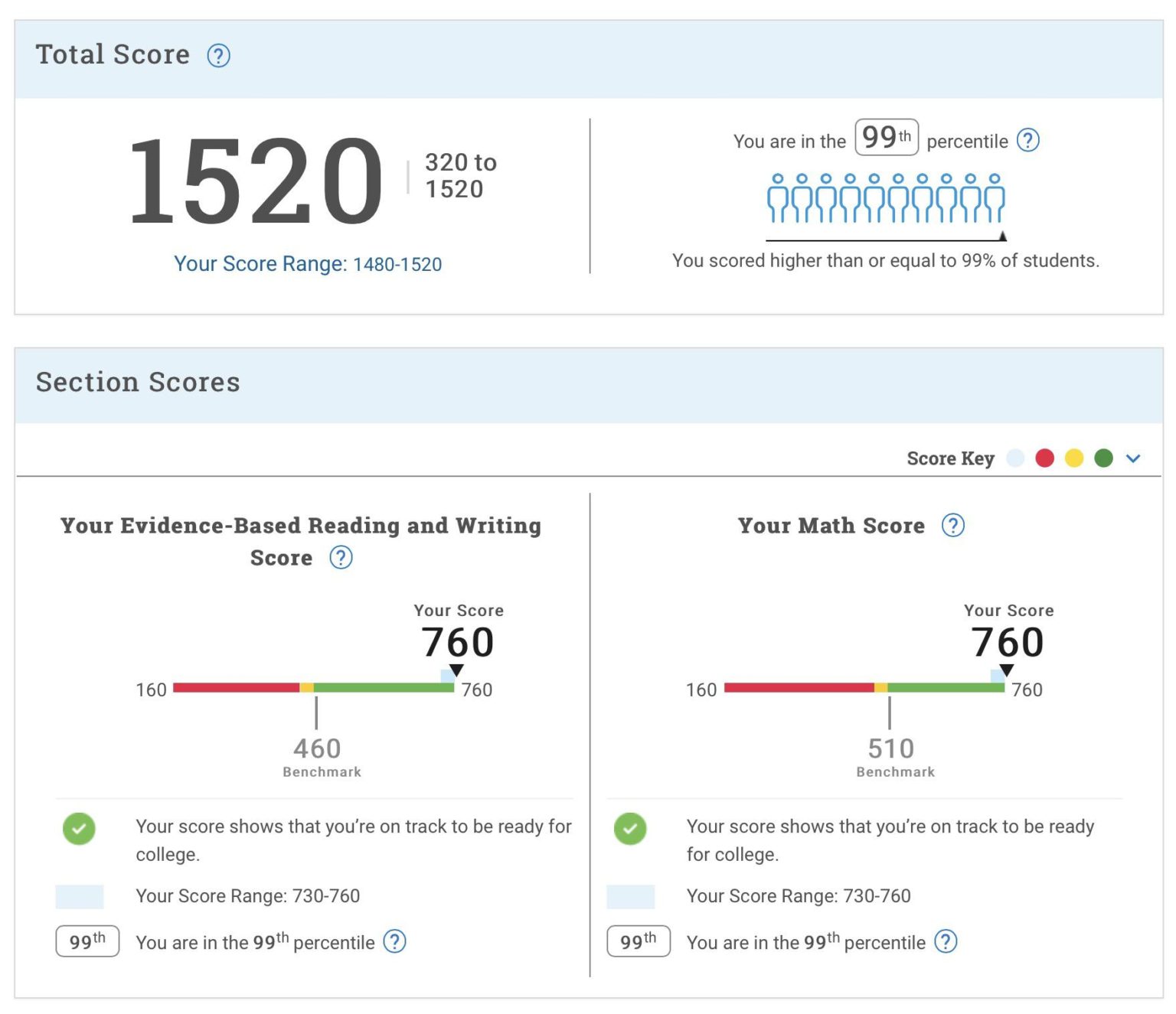Click the 99th badge under Math section

(639, 941)
